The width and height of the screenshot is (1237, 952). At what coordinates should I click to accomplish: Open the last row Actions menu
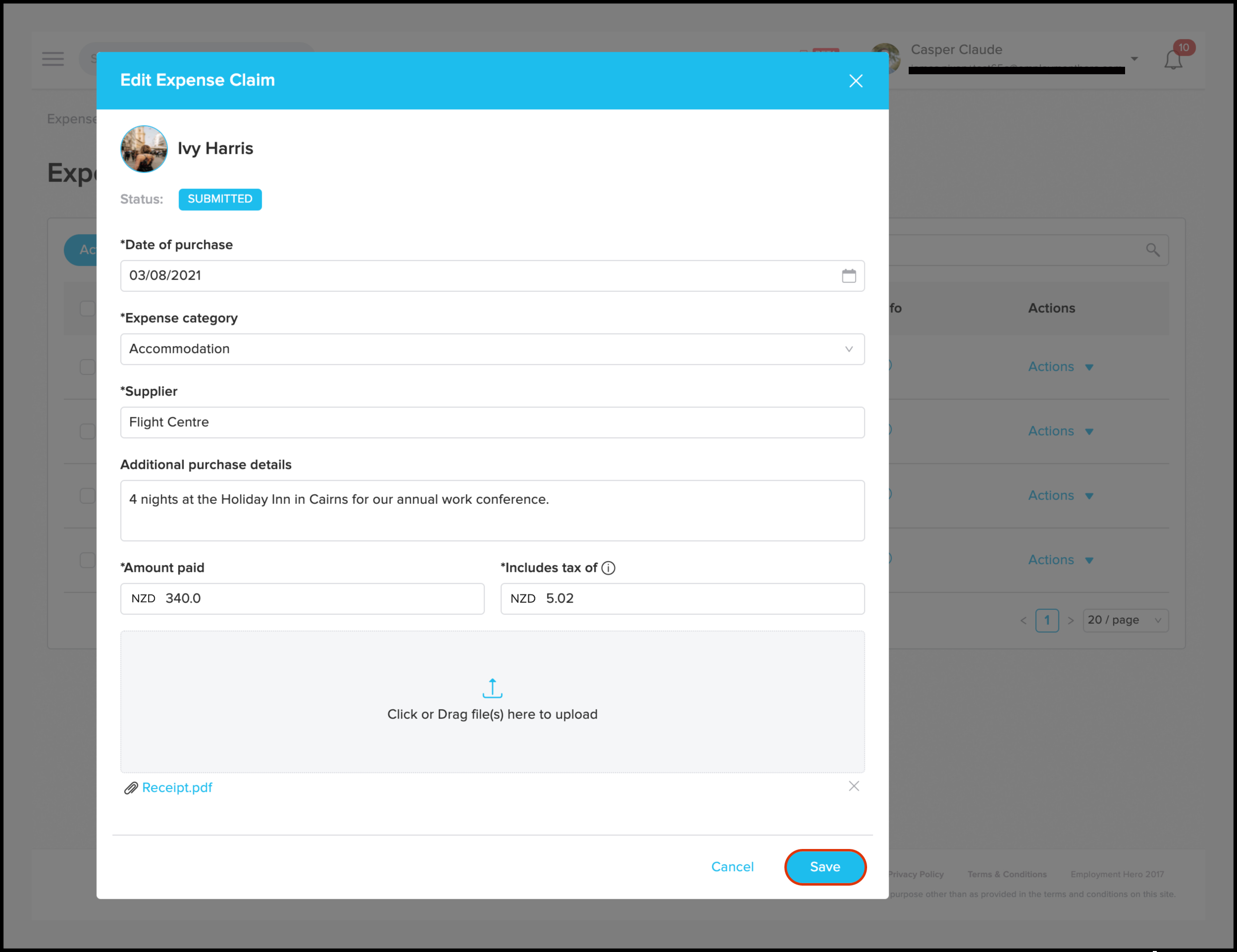coord(1060,560)
